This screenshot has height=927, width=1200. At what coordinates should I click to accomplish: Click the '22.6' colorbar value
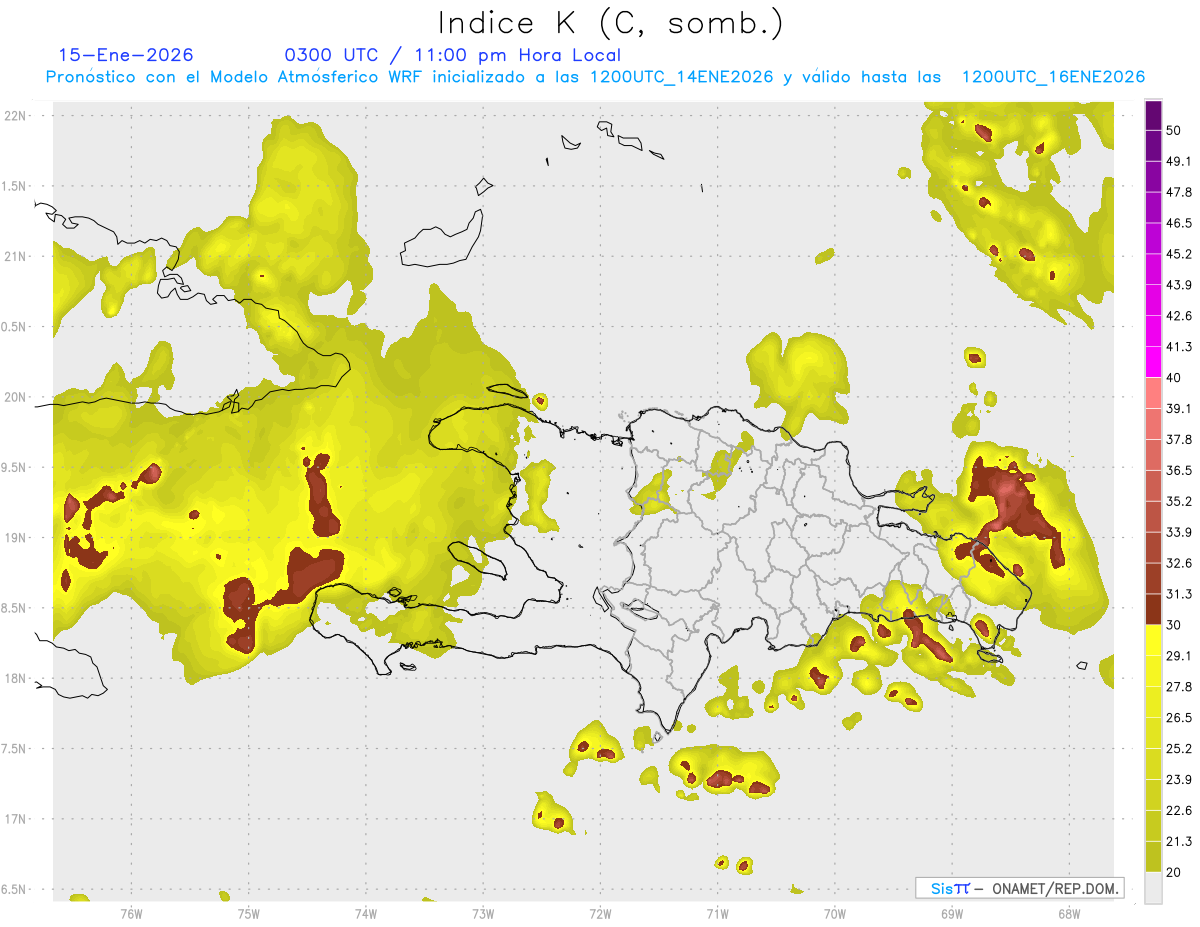(x=1179, y=811)
